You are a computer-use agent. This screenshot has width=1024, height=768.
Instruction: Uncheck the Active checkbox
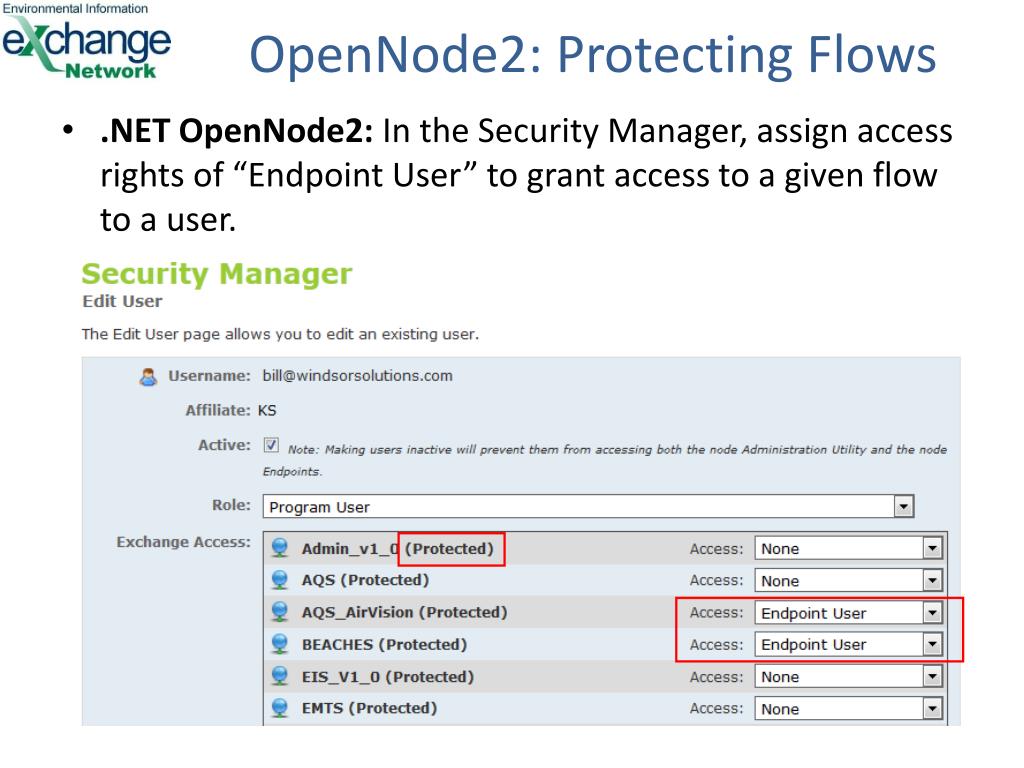pos(271,445)
